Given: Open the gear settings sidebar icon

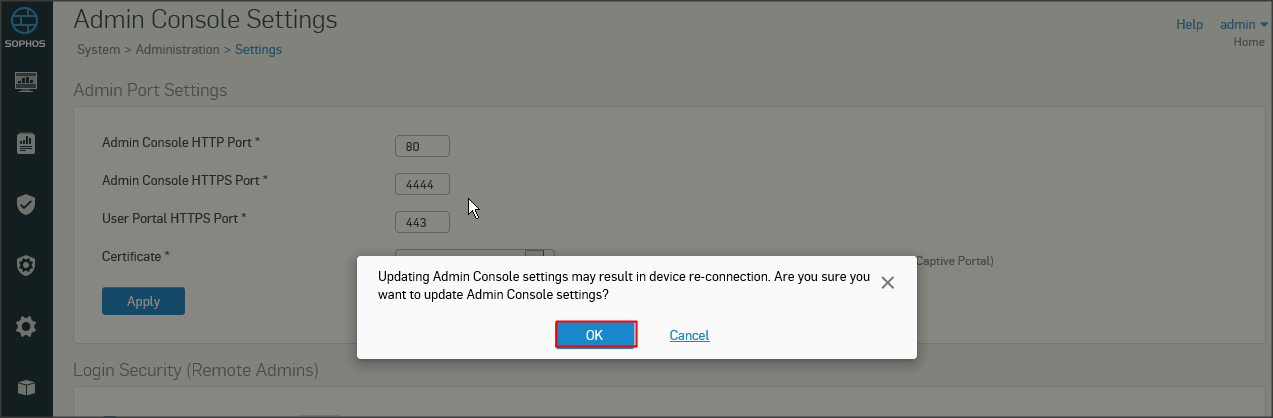Looking at the screenshot, I should pos(26,326).
